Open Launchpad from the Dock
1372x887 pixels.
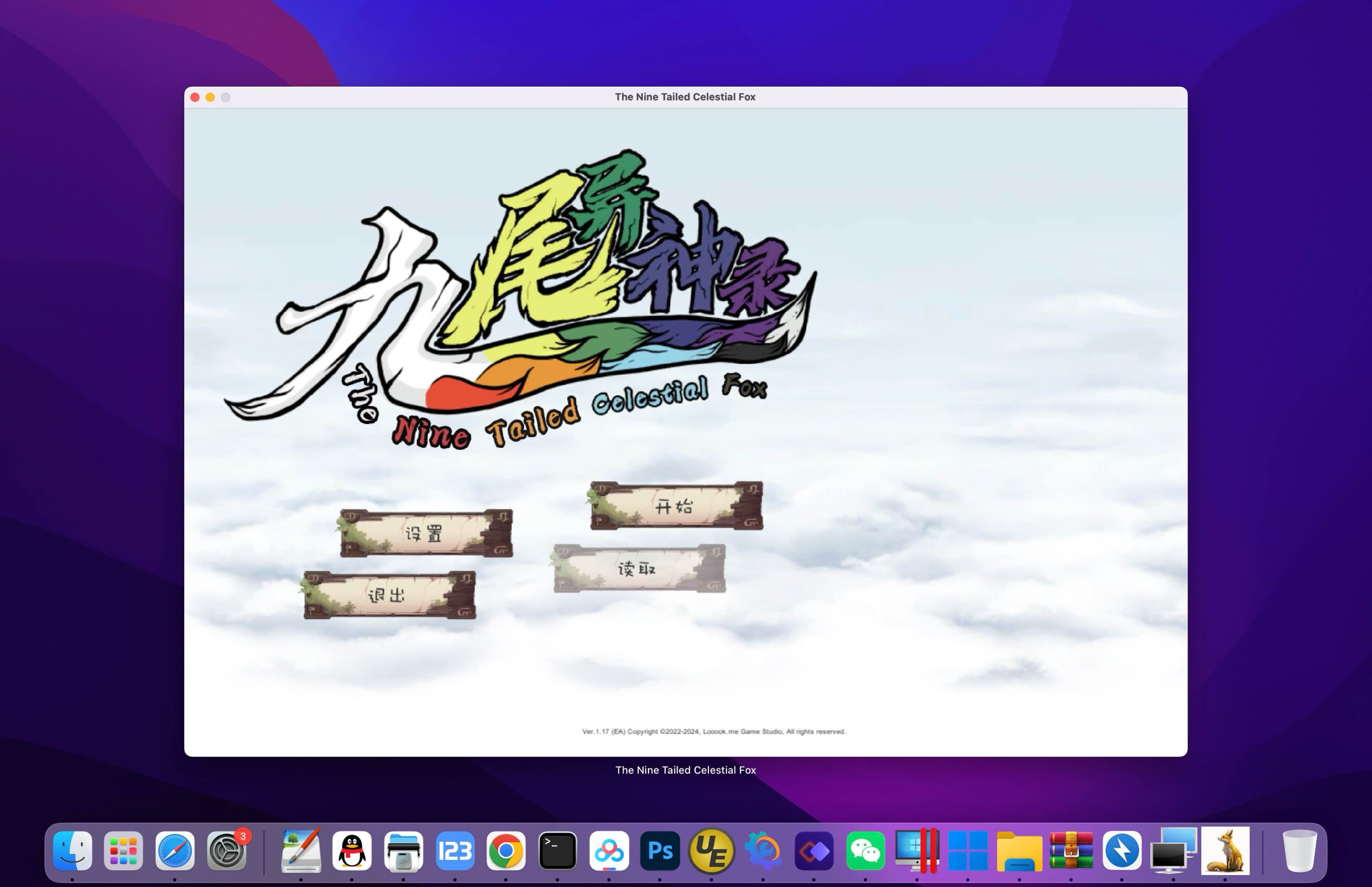(x=123, y=851)
